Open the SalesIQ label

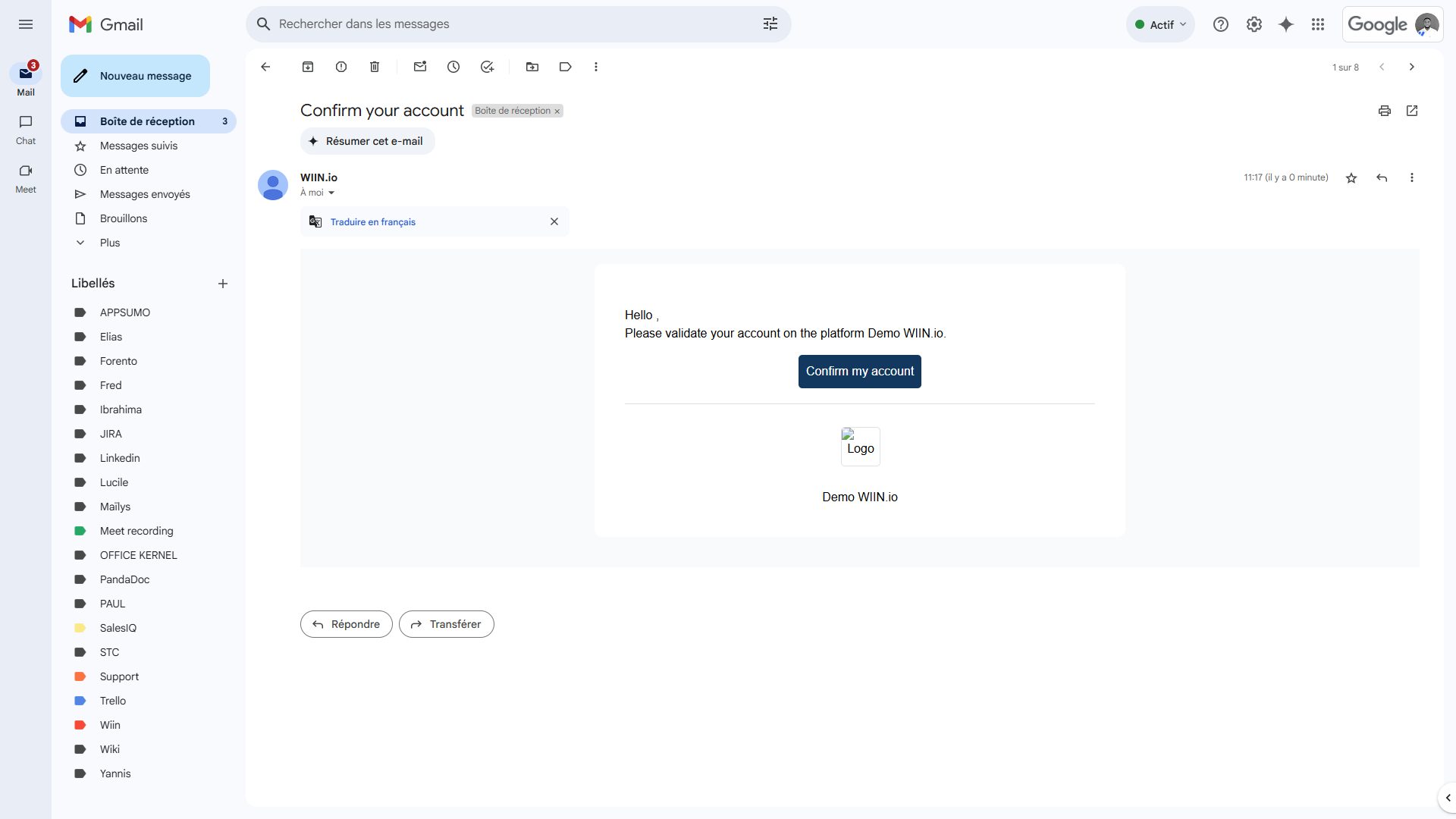pos(149,628)
